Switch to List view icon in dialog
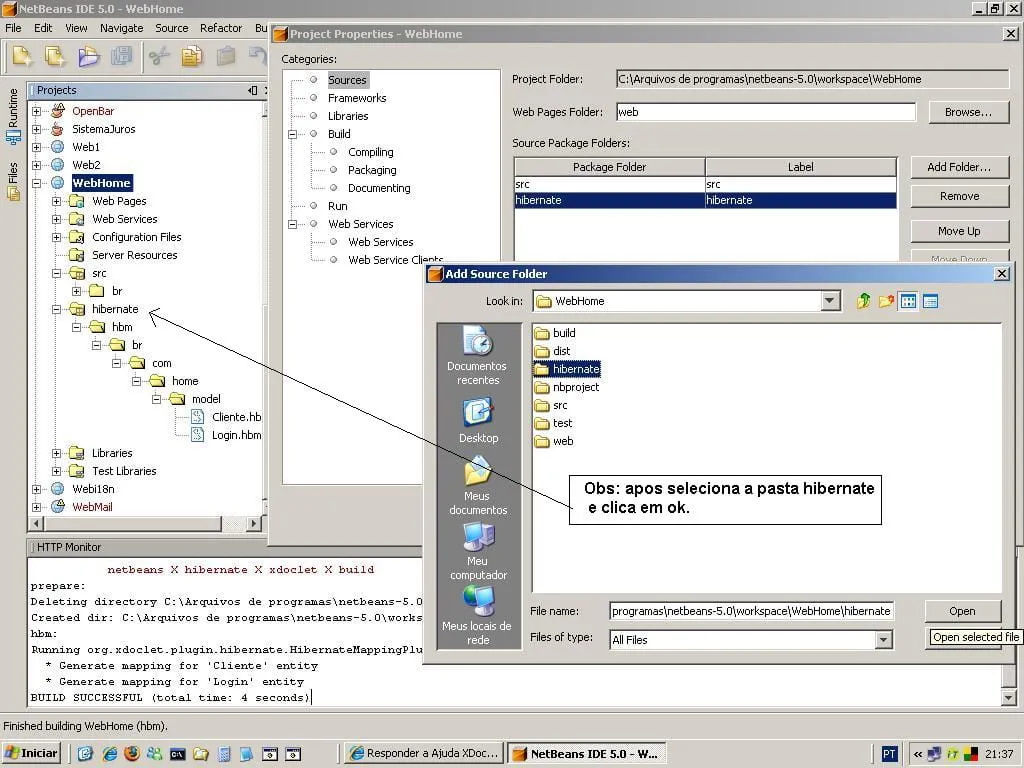Viewport: 1024px width, 768px height. 908,301
